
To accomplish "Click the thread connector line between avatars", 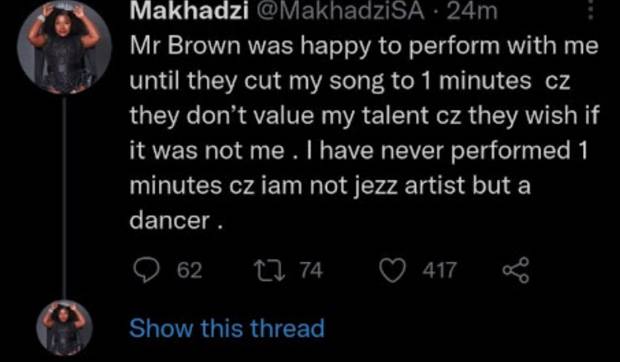I will coord(64,196).
